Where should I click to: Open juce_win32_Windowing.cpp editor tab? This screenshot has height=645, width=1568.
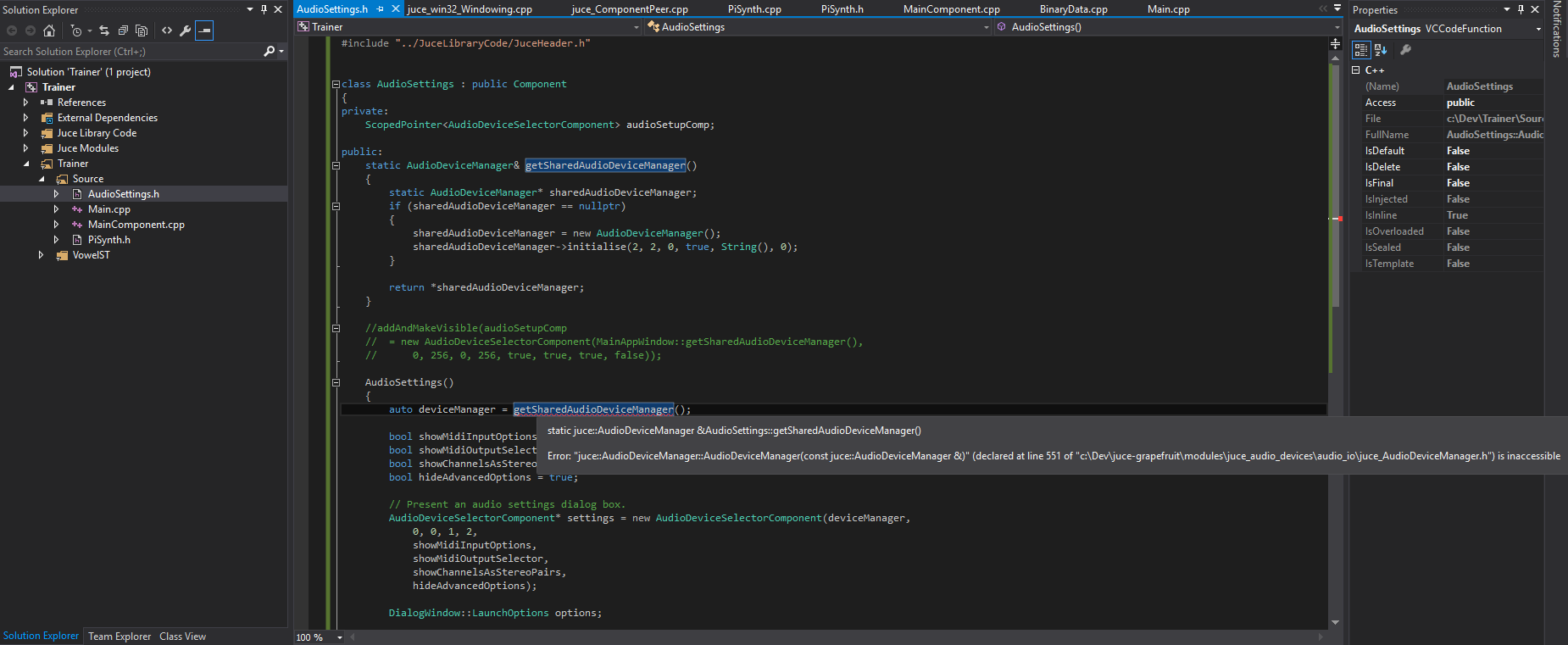470,9
